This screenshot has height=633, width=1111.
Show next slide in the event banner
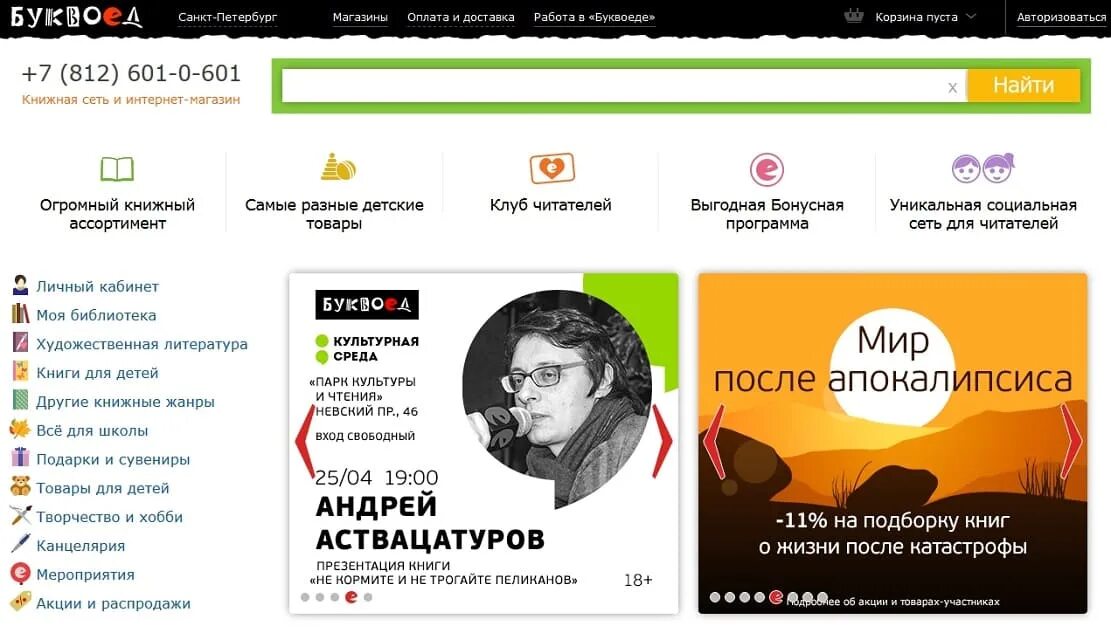coord(662,441)
